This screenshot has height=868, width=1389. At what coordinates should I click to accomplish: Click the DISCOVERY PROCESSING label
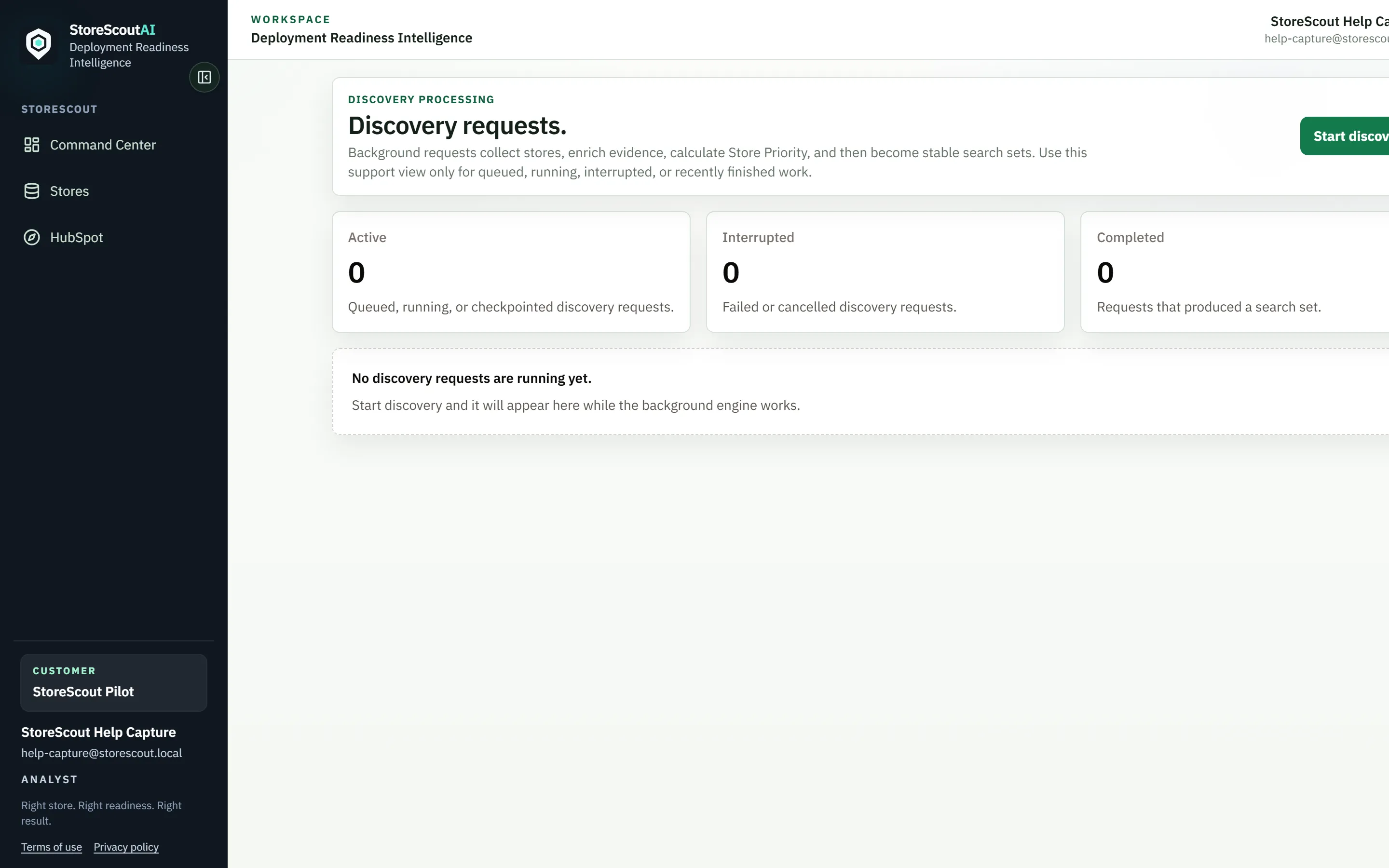(421, 100)
